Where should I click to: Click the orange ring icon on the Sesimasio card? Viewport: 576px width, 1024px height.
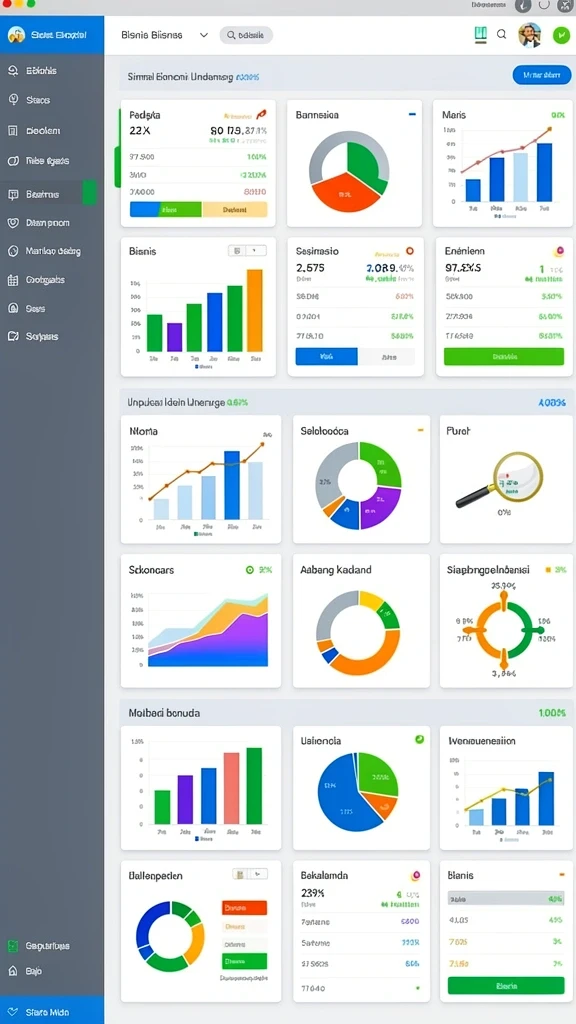[409, 251]
